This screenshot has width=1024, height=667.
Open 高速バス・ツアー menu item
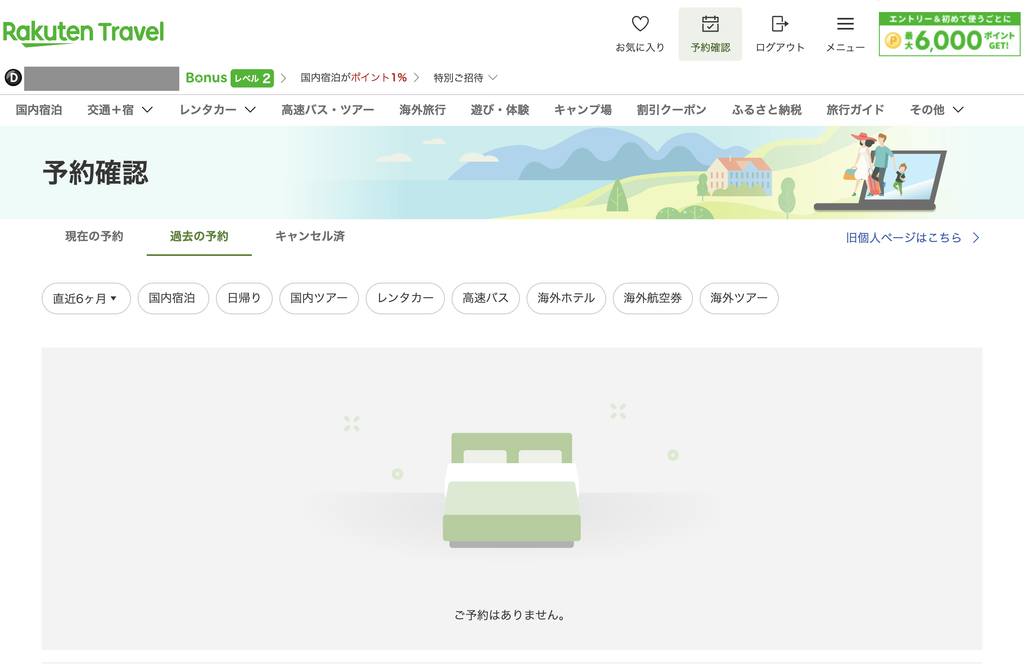(328, 110)
